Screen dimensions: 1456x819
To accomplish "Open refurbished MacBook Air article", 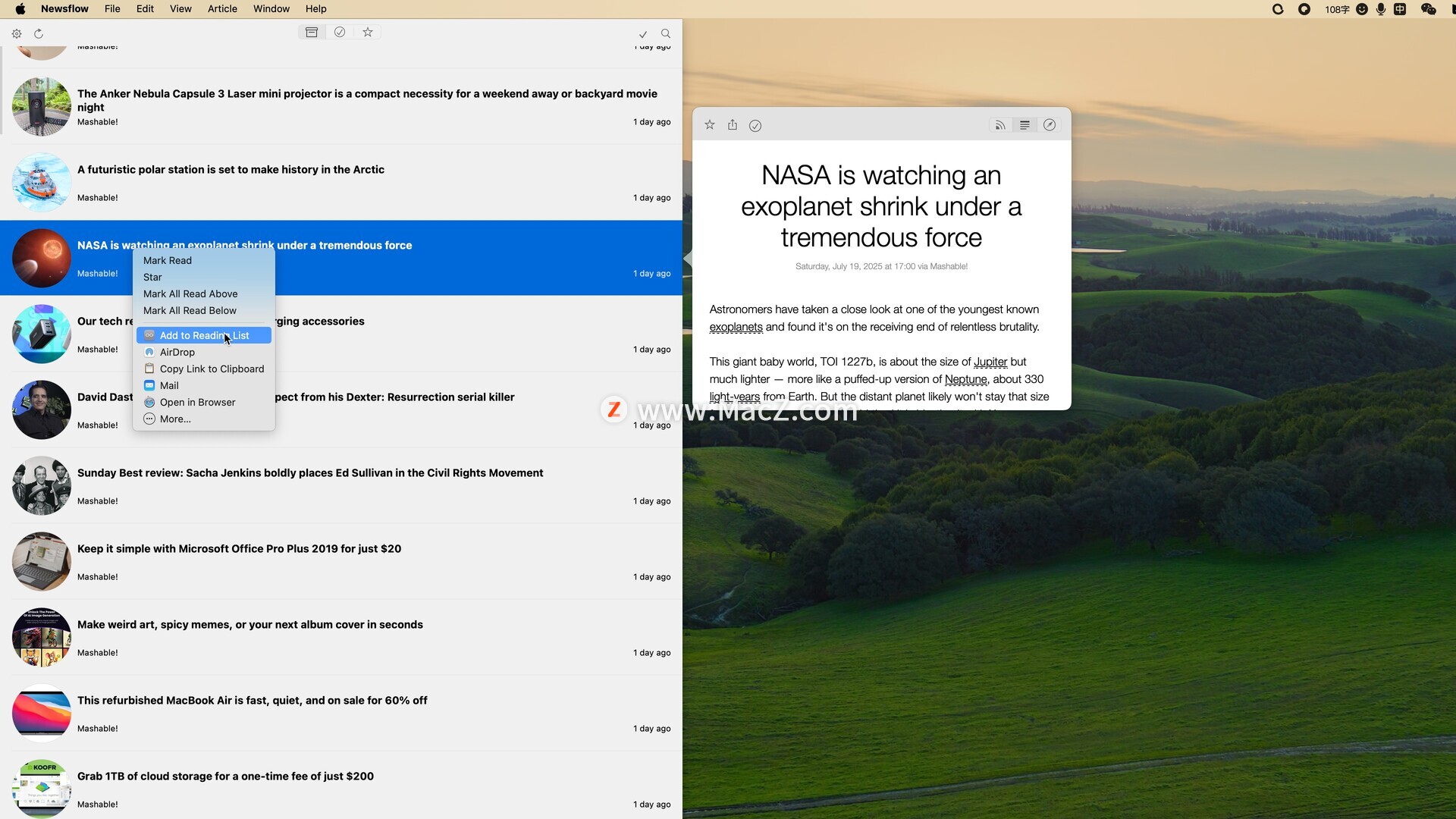I will (x=341, y=714).
